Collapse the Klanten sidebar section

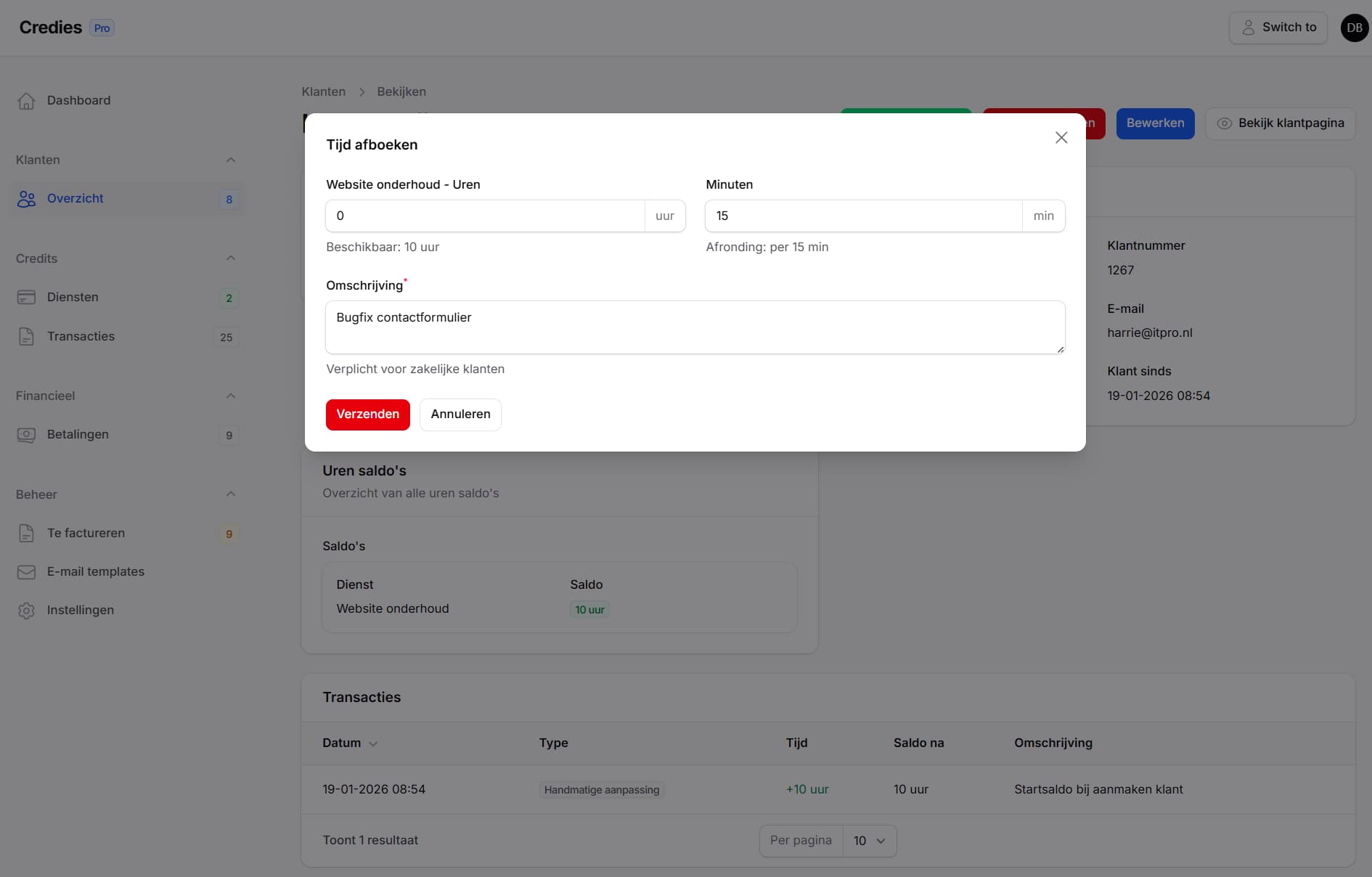coord(230,160)
